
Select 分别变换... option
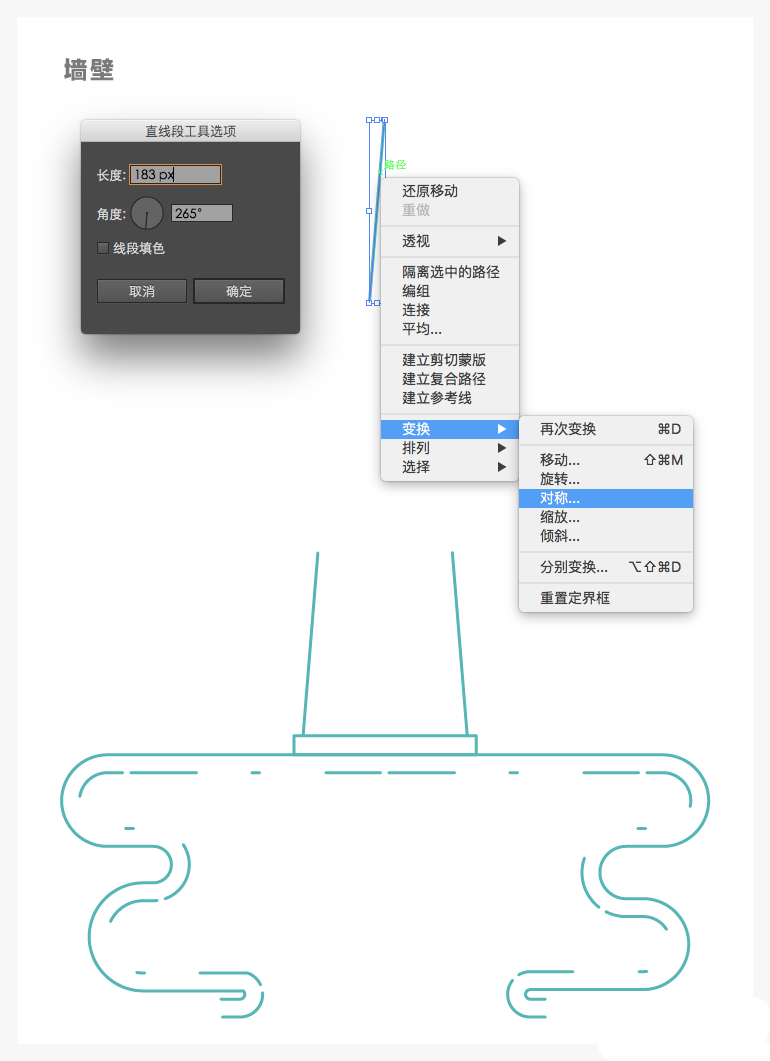tap(606, 567)
